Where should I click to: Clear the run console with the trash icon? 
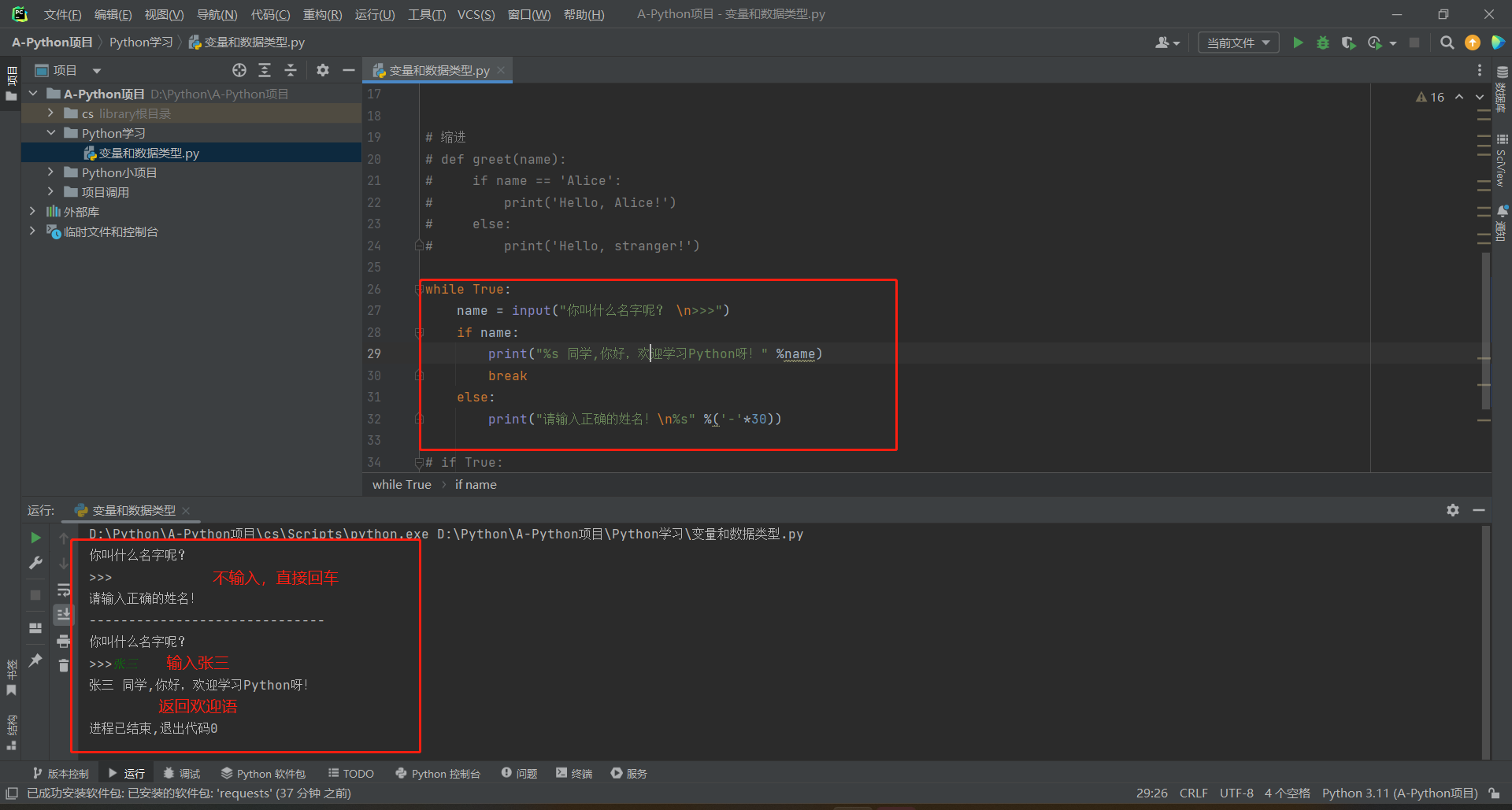click(64, 666)
